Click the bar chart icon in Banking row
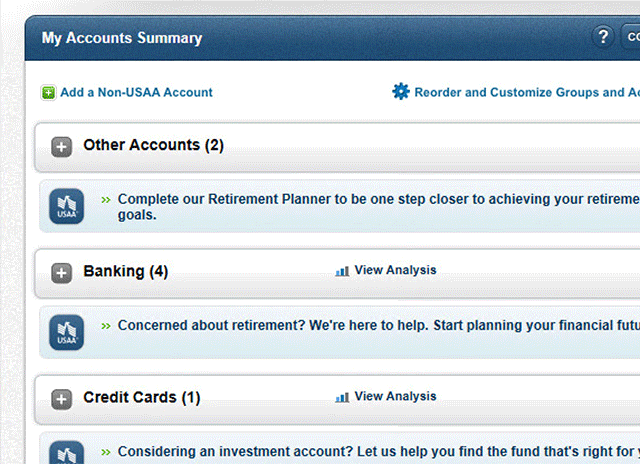Screen dimensions: 640x465 tap(342, 271)
